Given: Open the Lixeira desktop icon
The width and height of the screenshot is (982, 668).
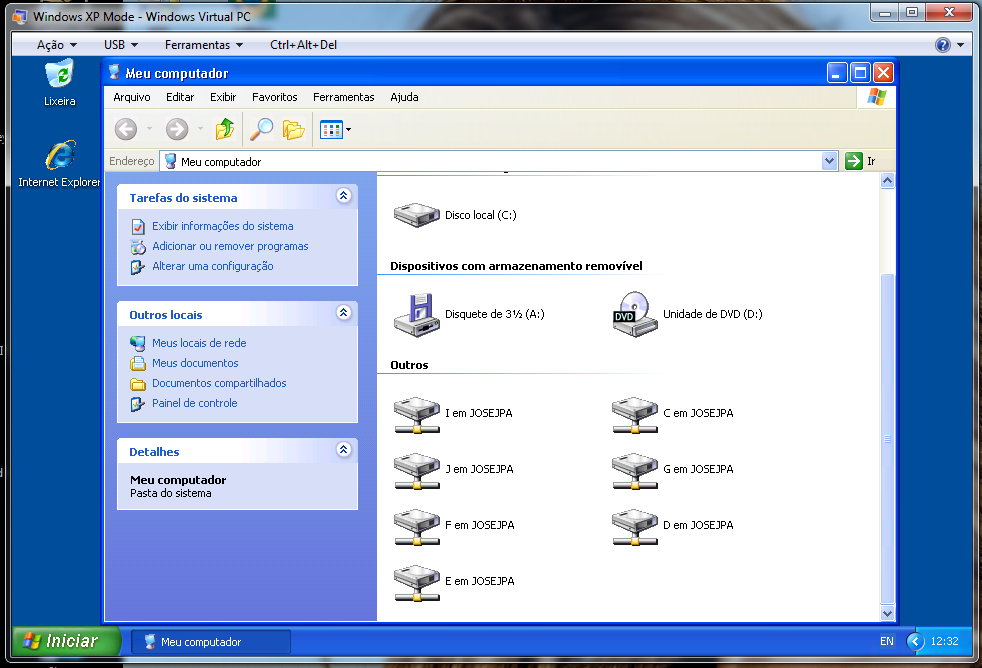Looking at the screenshot, I should click(x=60, y=76).
